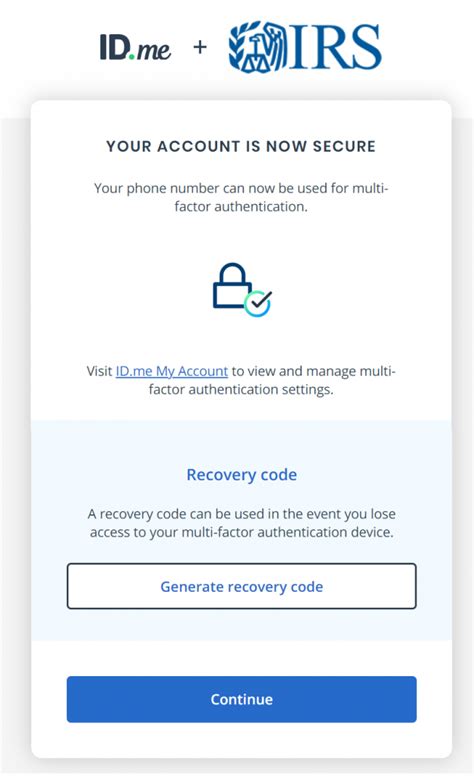Click the 'Recovery code' section heading
Image resolution: width=474 pixels, height=777 pixels.
pos(242,475)
